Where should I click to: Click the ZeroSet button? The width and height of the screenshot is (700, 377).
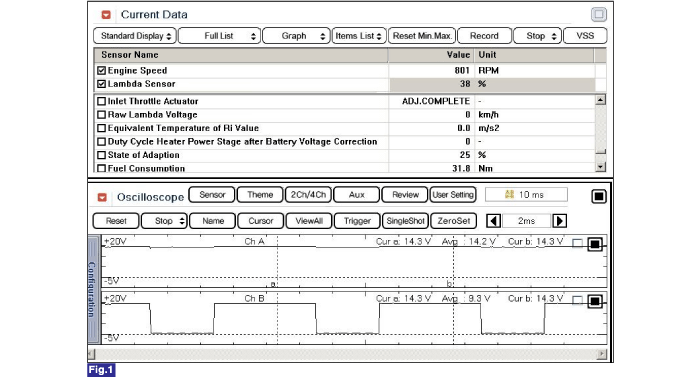(454, 221)
